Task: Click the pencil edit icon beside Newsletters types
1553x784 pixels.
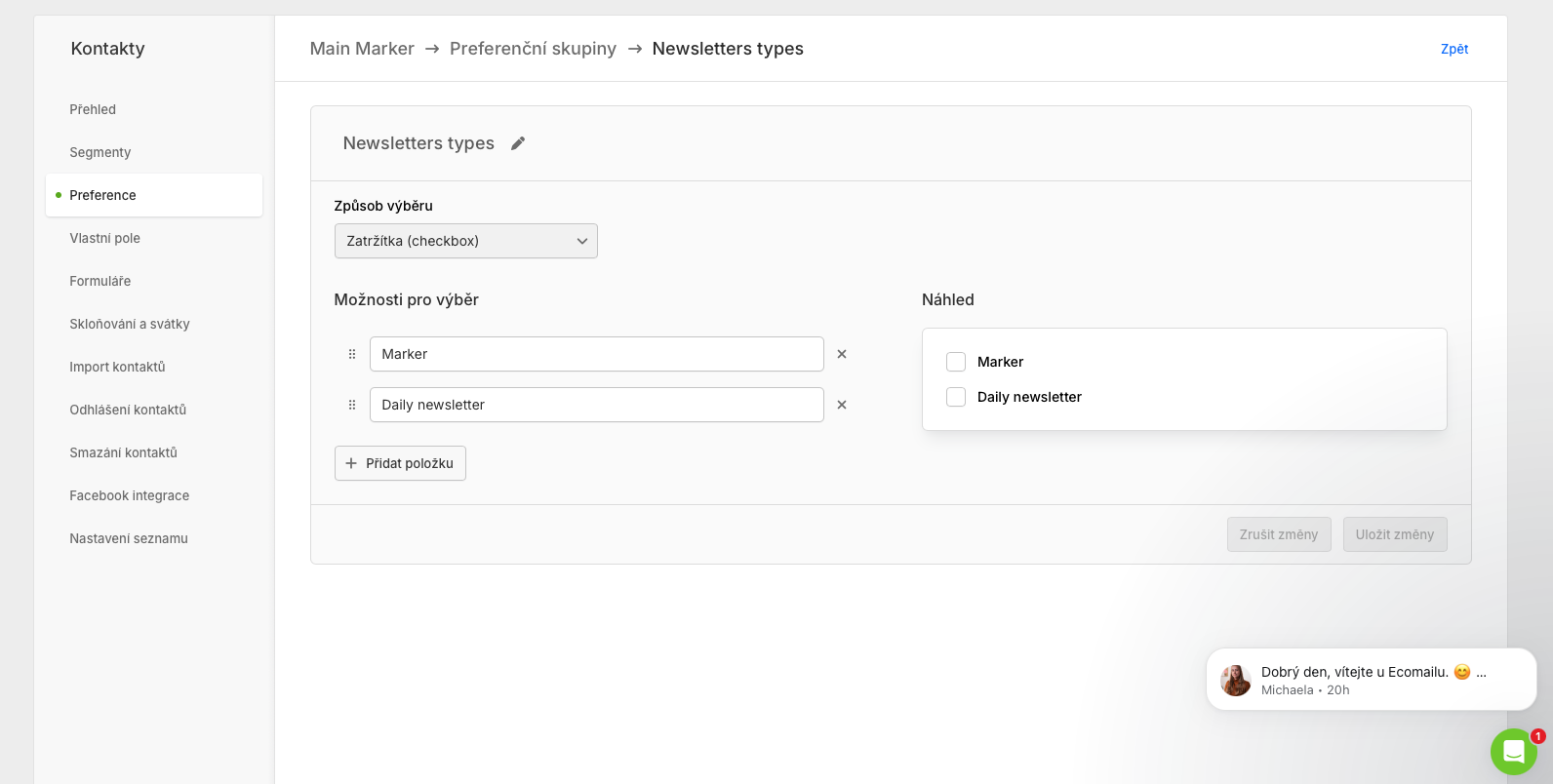Action: click(518, 143)
